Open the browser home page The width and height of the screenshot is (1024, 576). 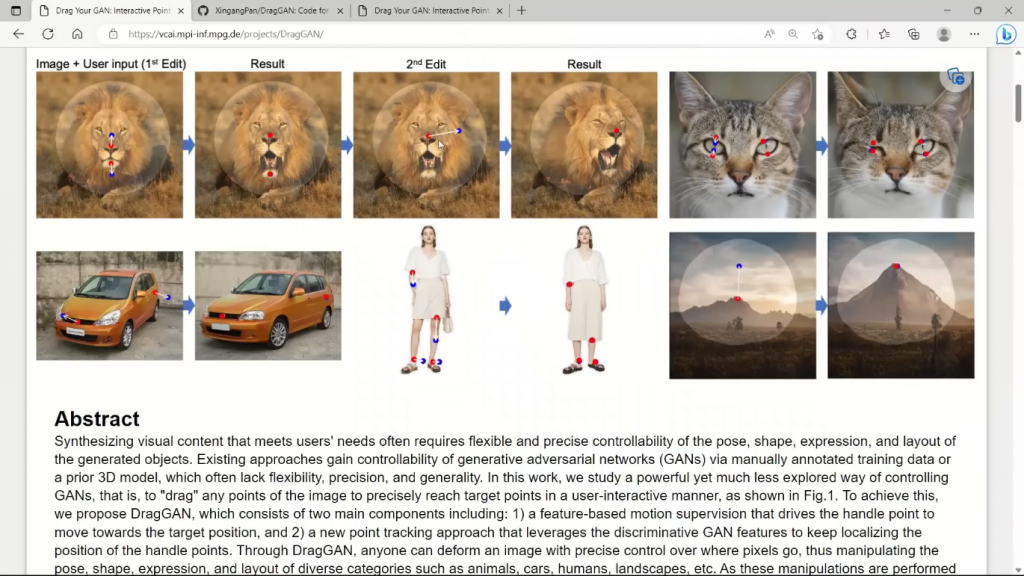point(77,34)
